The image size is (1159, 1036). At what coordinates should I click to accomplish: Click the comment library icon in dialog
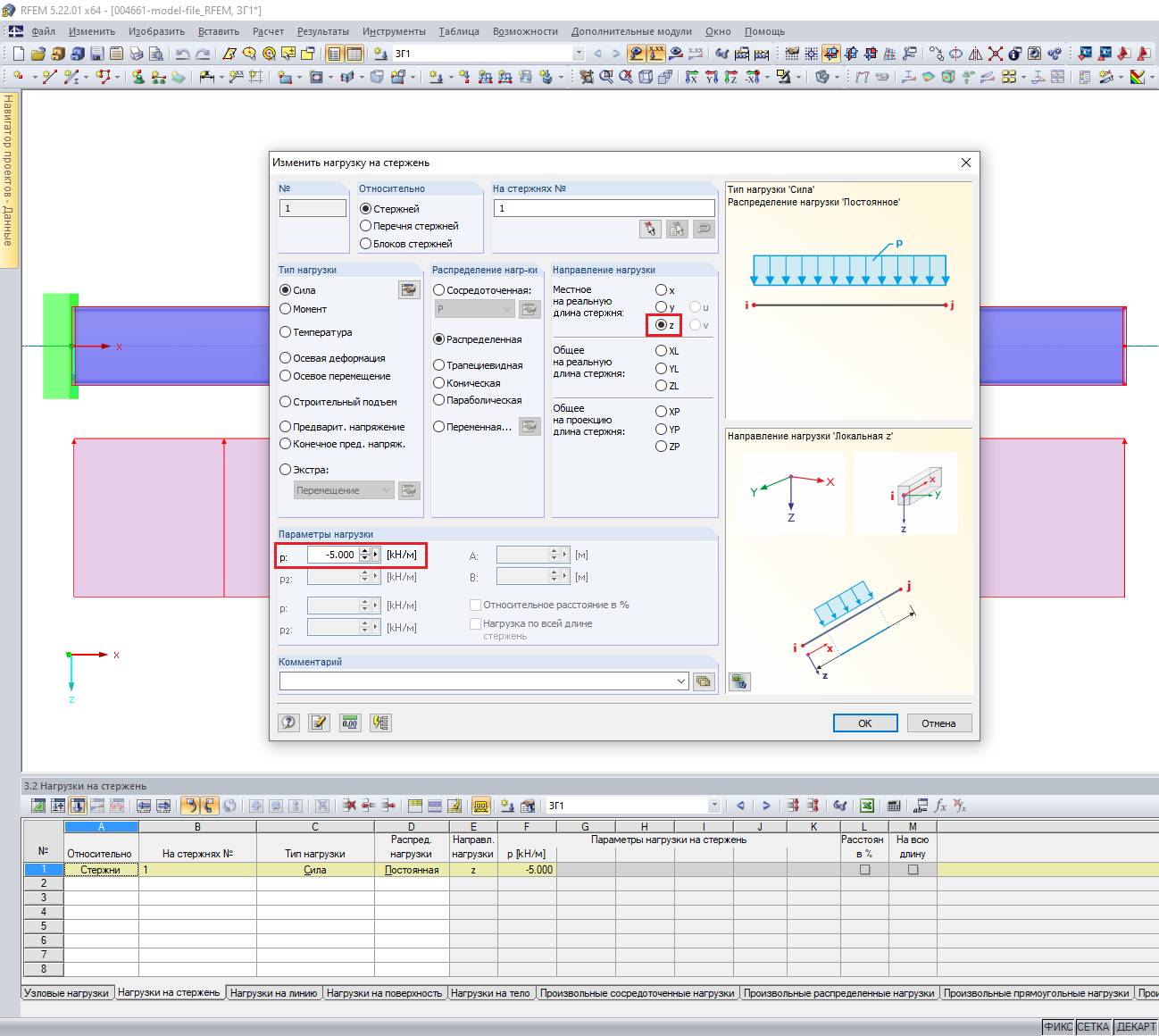(704, 681)
